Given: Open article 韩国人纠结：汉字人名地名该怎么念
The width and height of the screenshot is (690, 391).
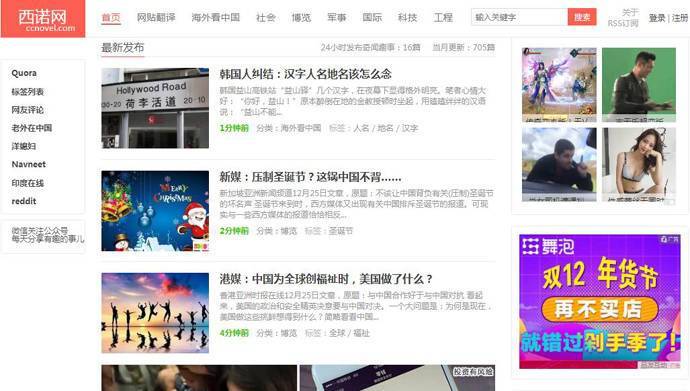Looking at the screenshot, I should (305, 74).
